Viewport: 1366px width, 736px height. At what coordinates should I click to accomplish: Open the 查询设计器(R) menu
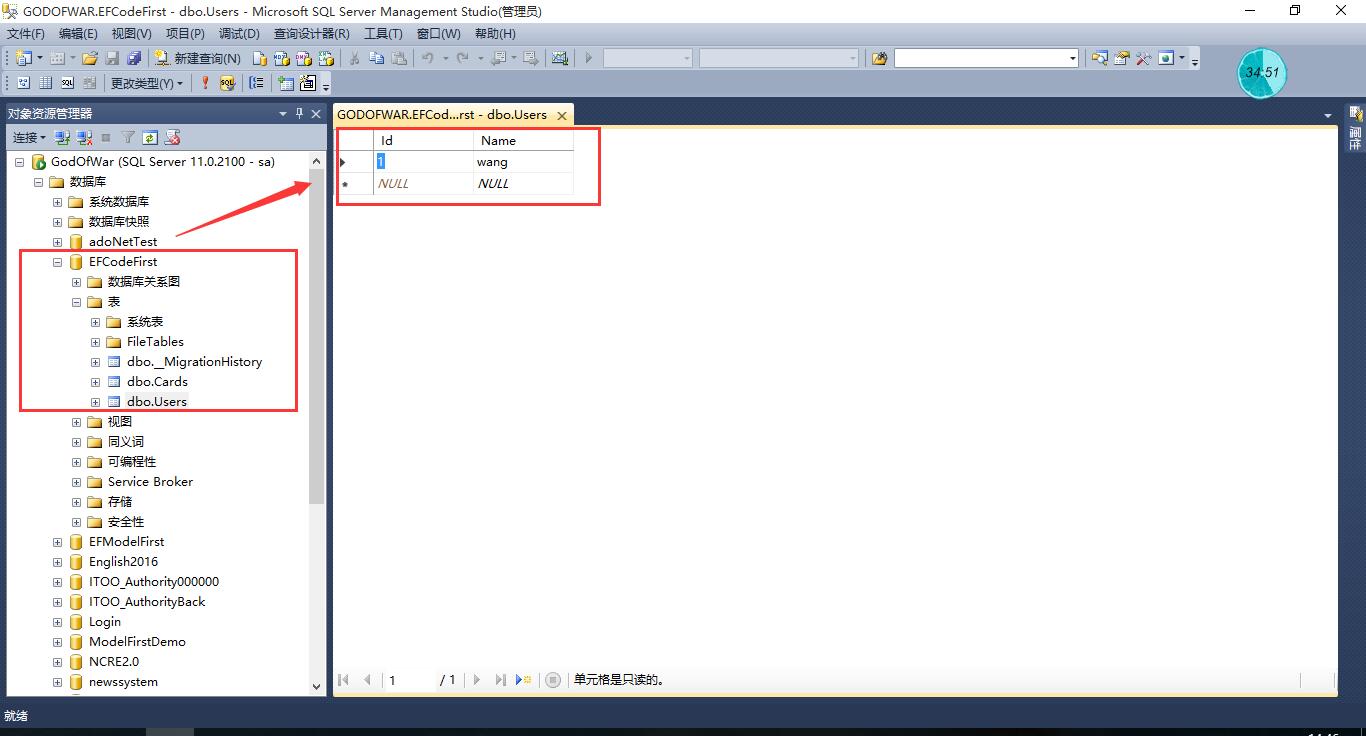[312, 33]
